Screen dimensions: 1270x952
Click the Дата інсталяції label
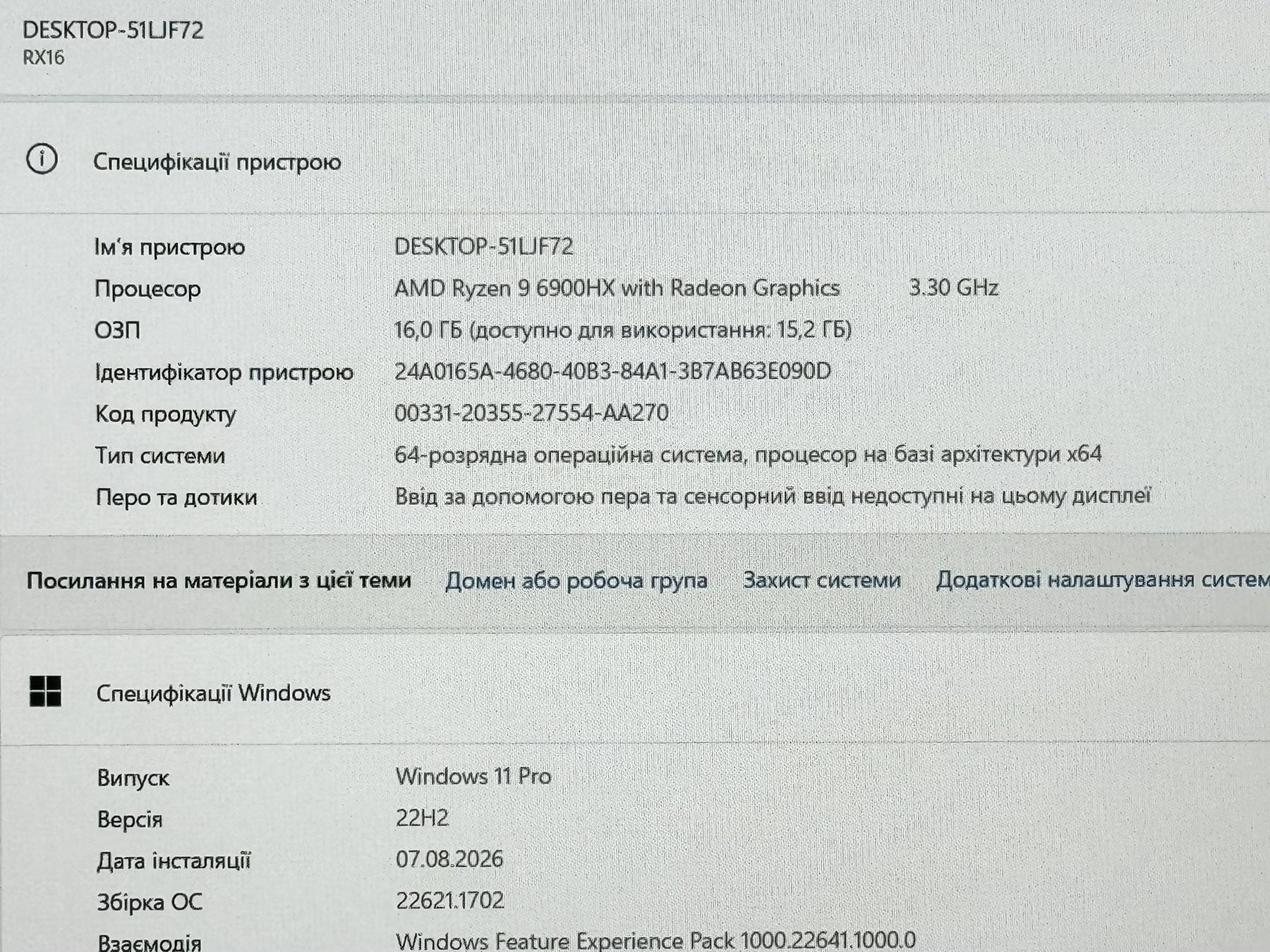tap(174, 861)
